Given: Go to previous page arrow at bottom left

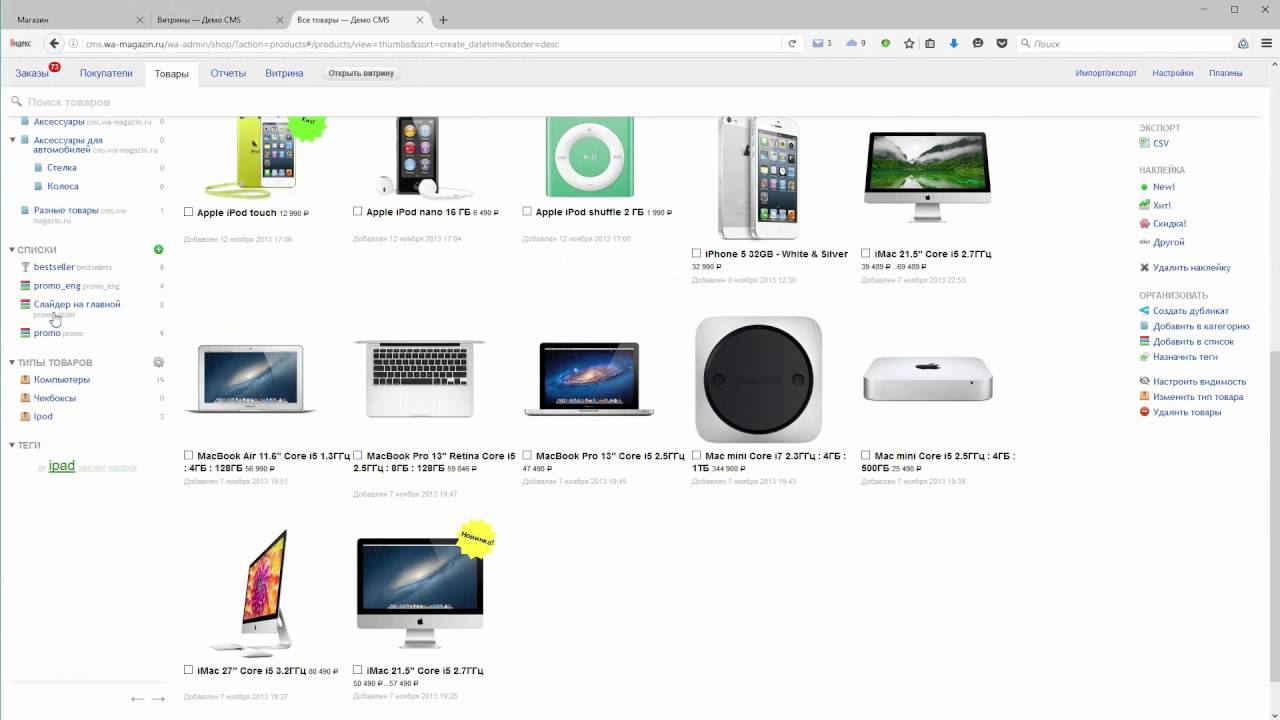Looking at the screenshot, I should click(x=137, y=699).
